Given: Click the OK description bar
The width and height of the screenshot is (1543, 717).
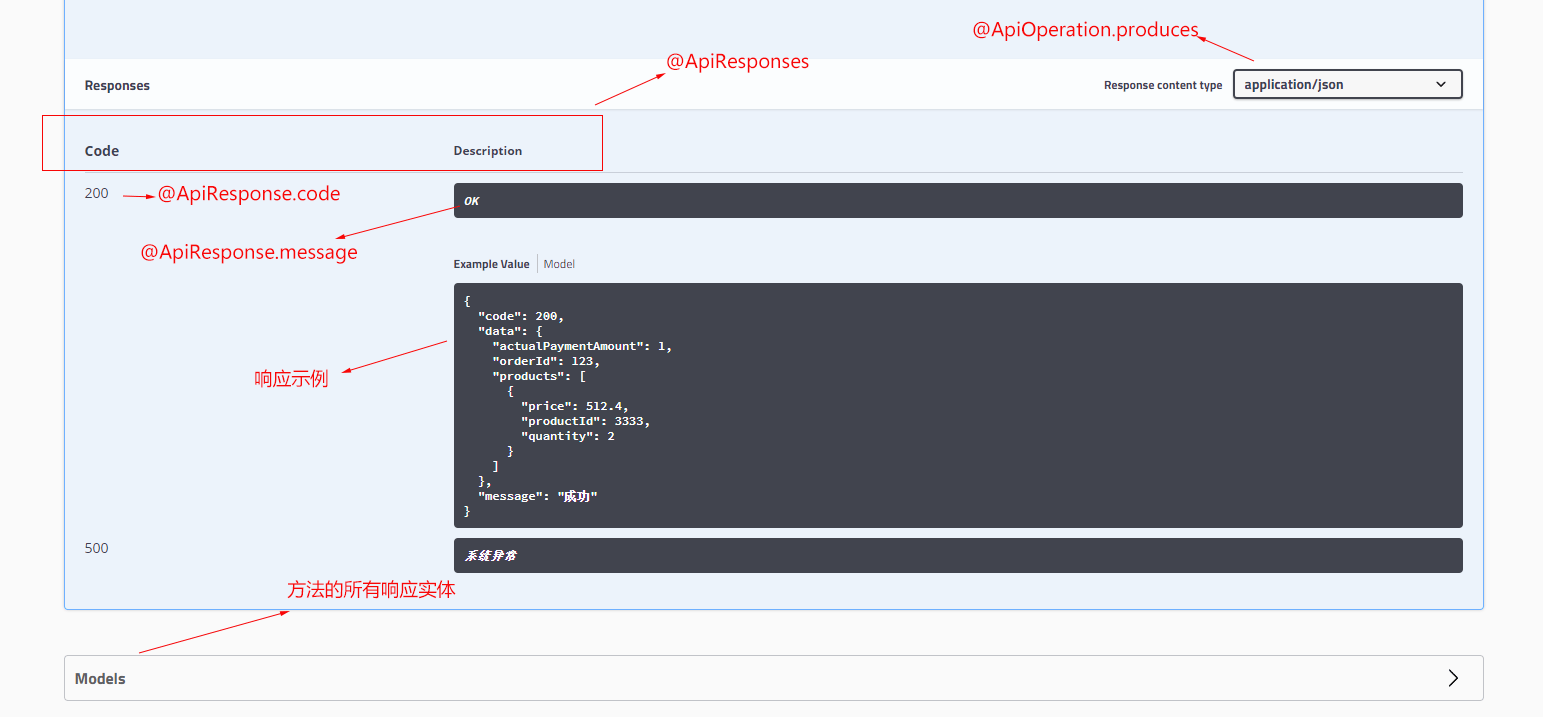Looking at the screenshot, I should click(x=957, y=200).
